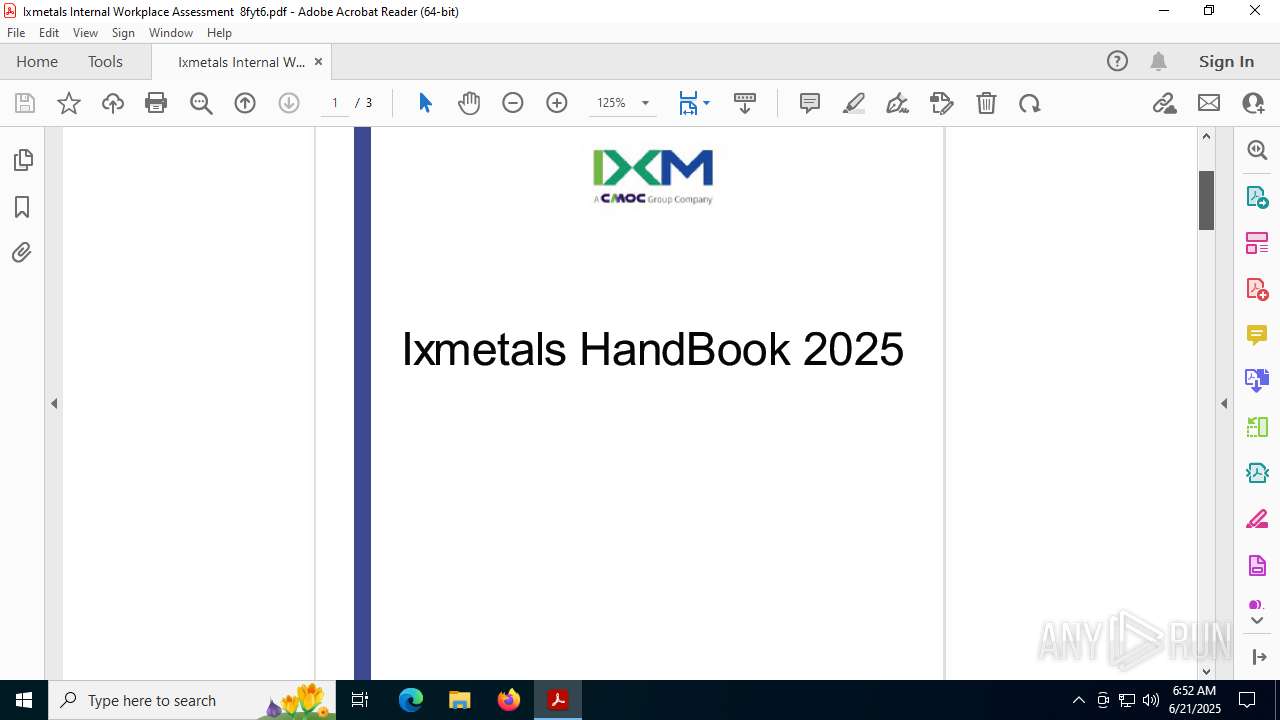Open the find text magnifier tool
This screenshot has width=1280, height=720.
(x=201, y=103)
